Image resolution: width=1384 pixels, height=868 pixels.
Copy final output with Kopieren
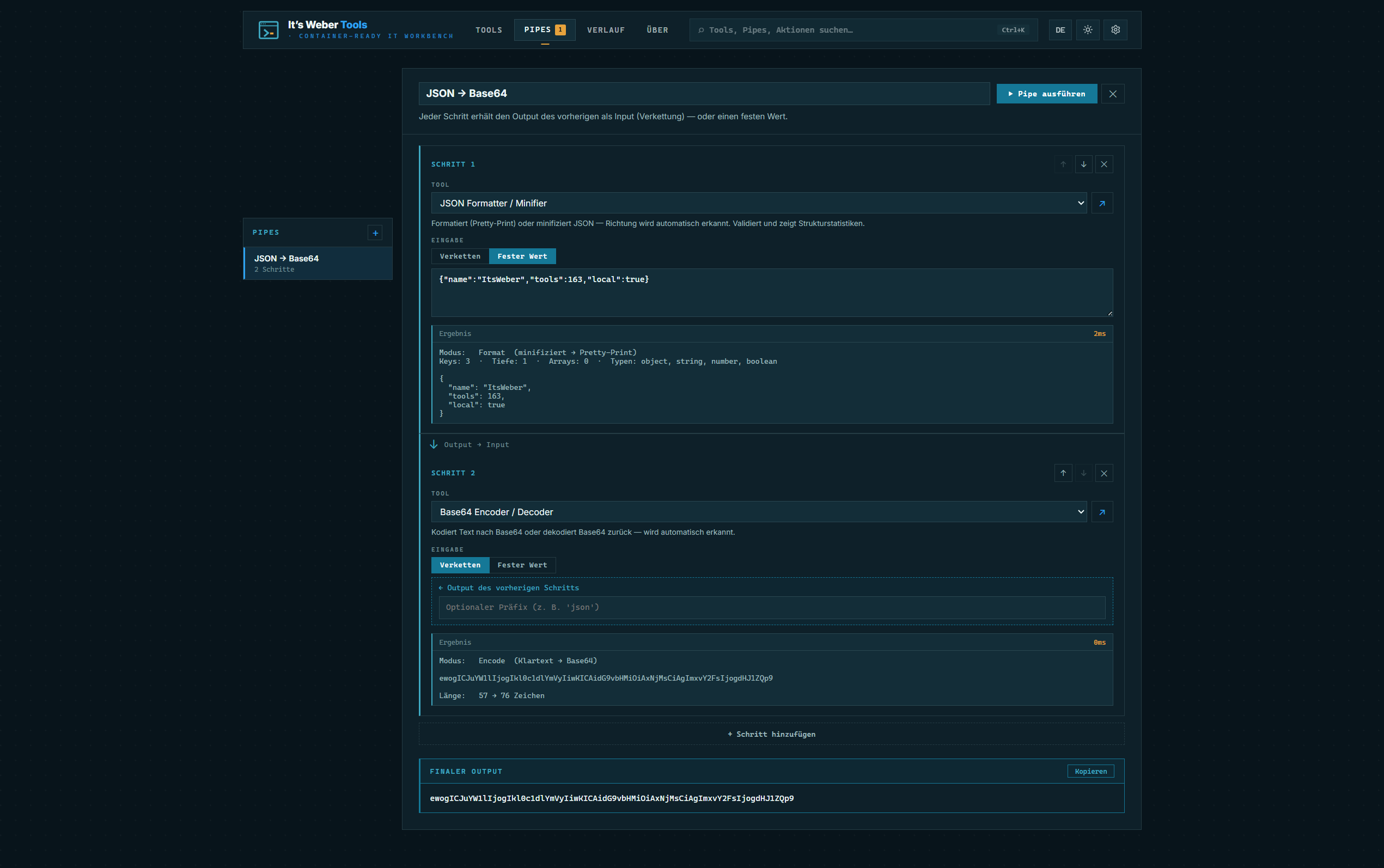coord(1090,772)
